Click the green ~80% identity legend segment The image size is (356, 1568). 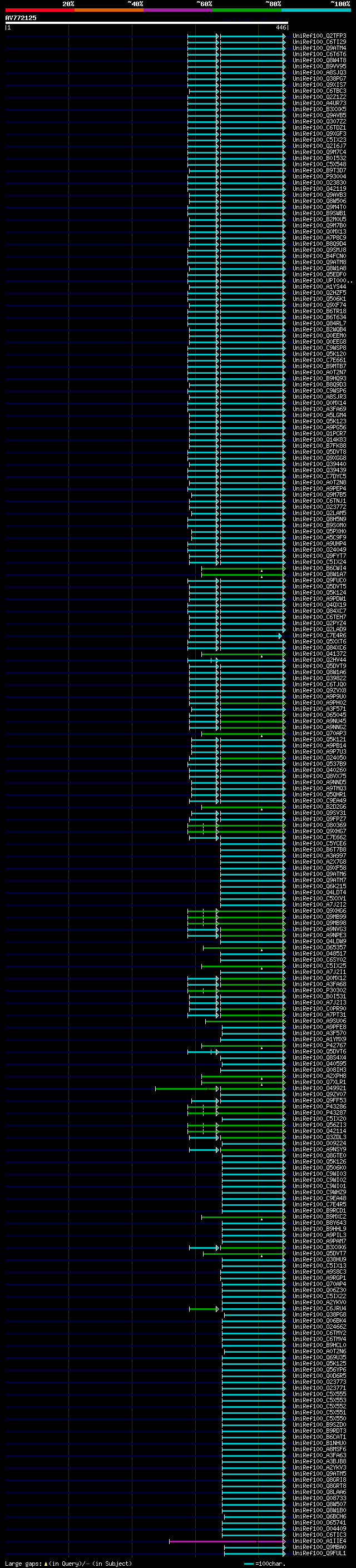pos(247,10)
